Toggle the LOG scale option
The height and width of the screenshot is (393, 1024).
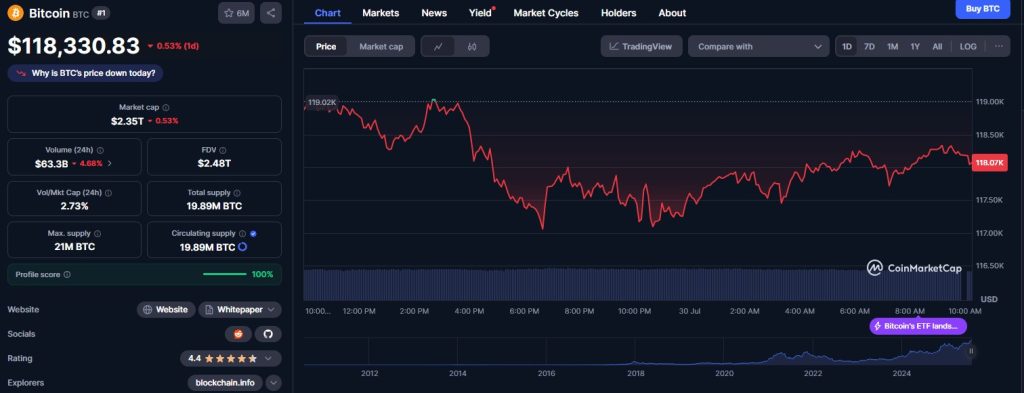click(x=968, y=46)
